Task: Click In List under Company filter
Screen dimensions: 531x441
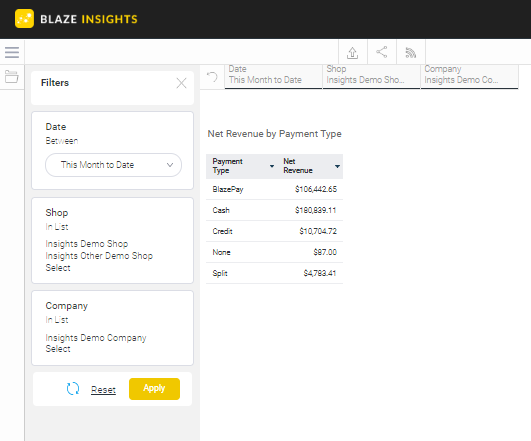Action: [x=57, y=320]
